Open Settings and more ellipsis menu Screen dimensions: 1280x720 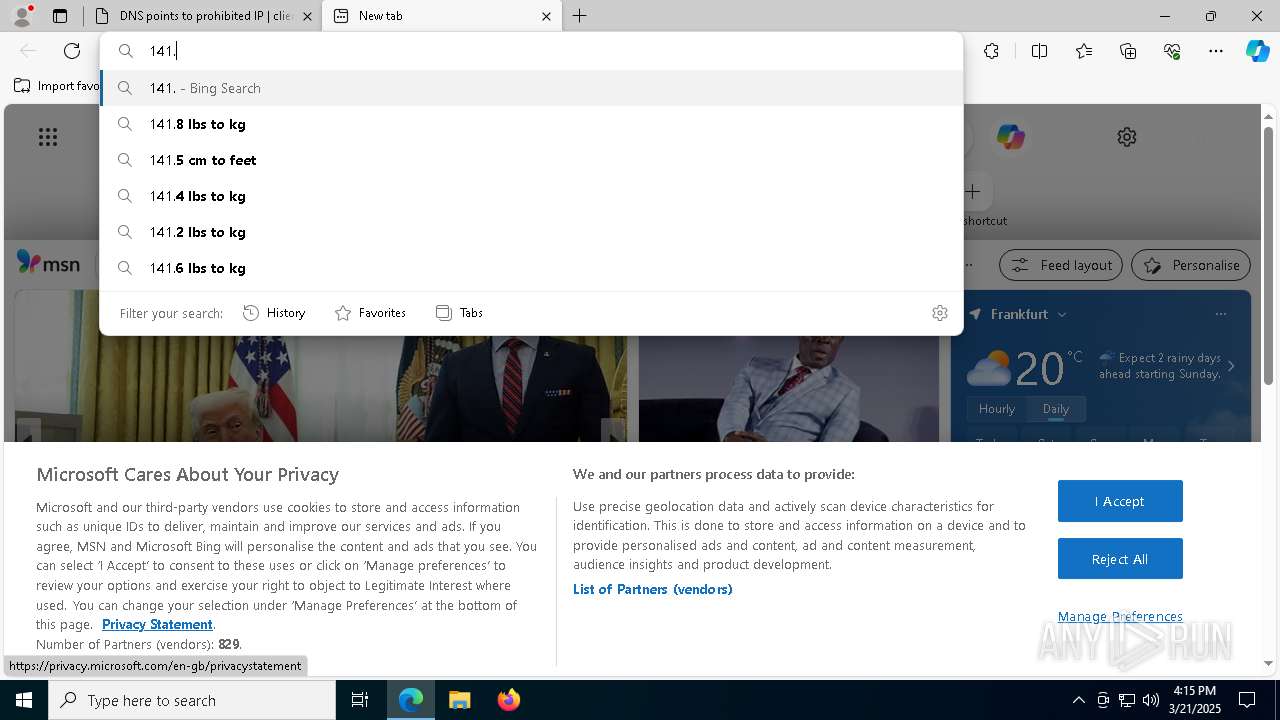(x=1216, y=51)
